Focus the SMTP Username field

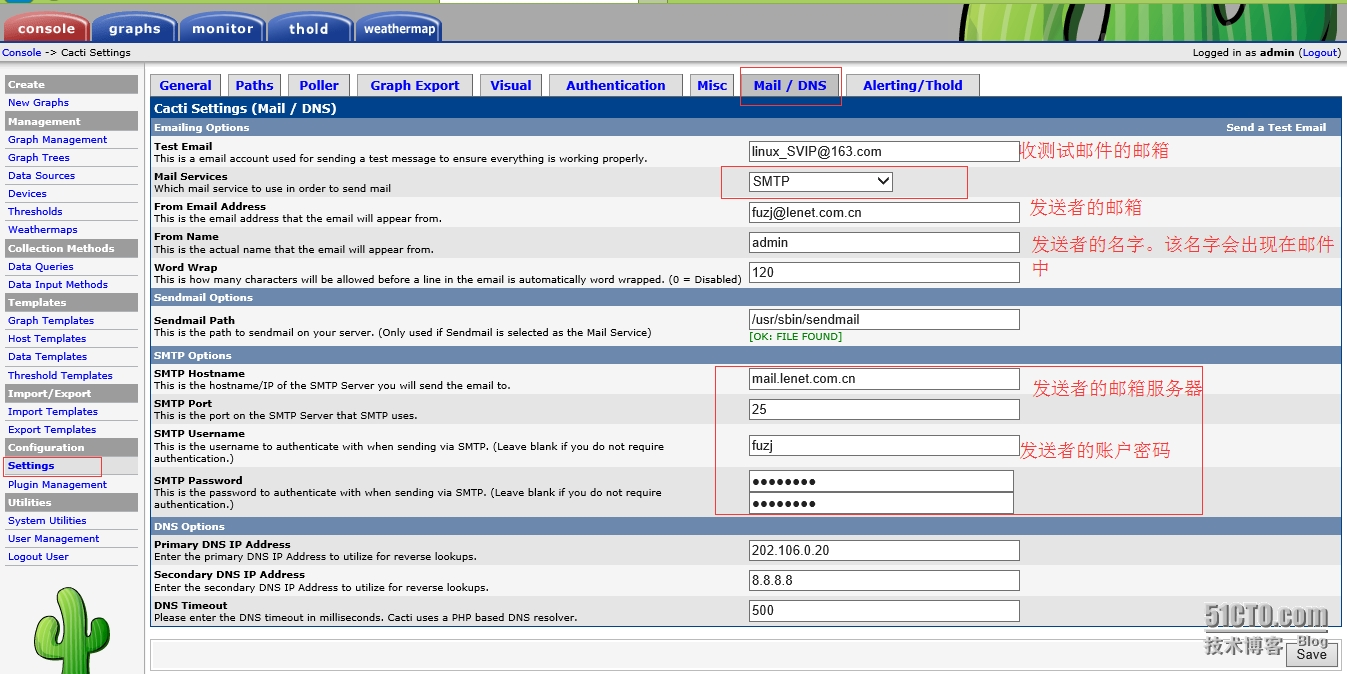[884, 445]
